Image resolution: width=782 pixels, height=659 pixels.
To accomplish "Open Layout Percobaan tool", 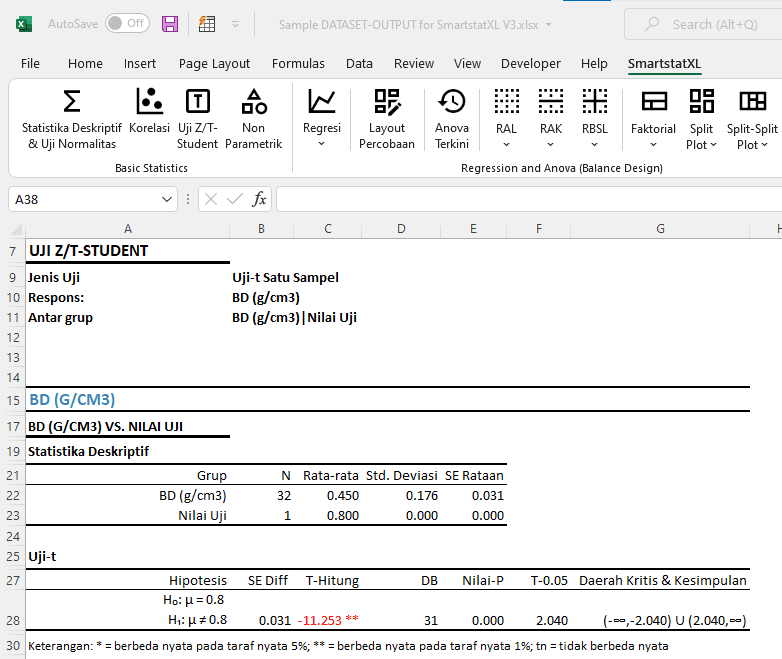I will point(386,118).
